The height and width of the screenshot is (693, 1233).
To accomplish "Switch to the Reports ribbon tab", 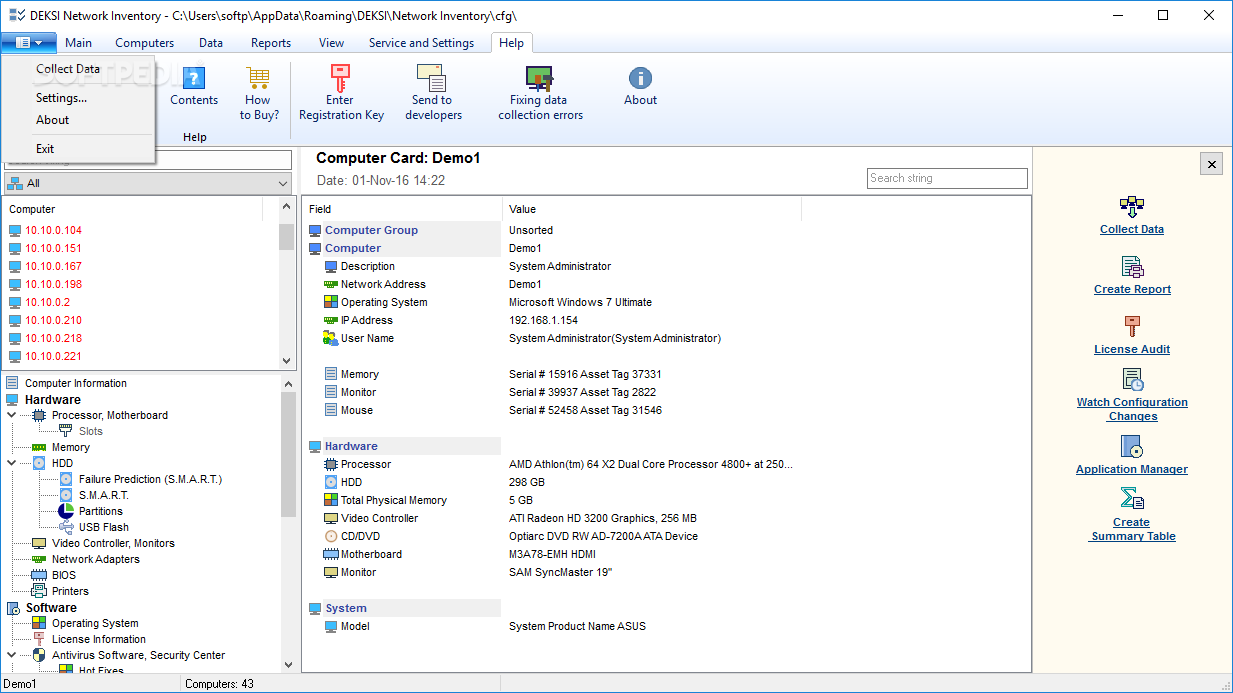I will [271, 43].
